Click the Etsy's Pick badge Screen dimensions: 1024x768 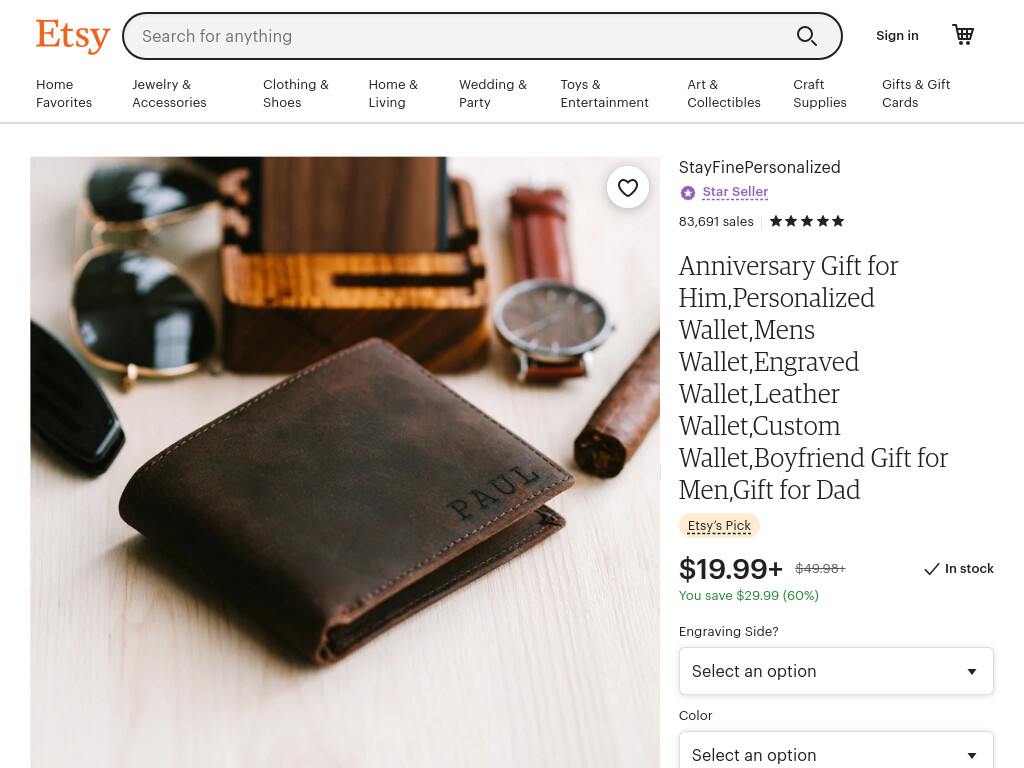click(x=719, y=526)
